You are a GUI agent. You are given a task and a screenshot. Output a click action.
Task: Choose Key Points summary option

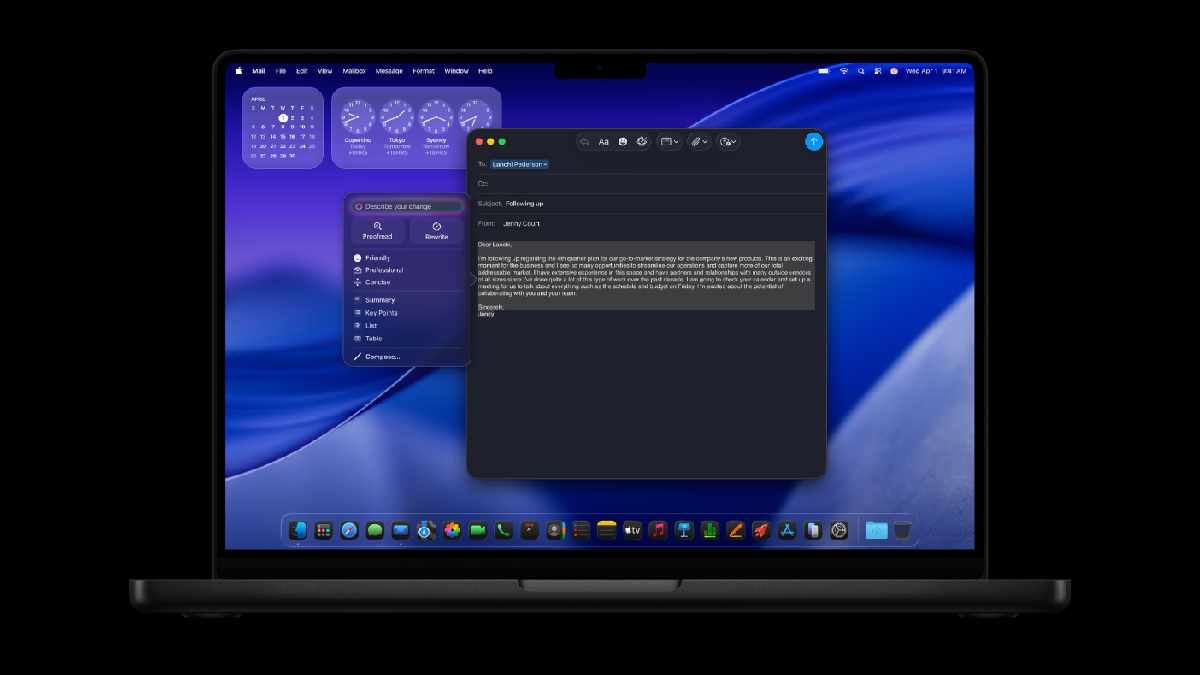point(380,313)
